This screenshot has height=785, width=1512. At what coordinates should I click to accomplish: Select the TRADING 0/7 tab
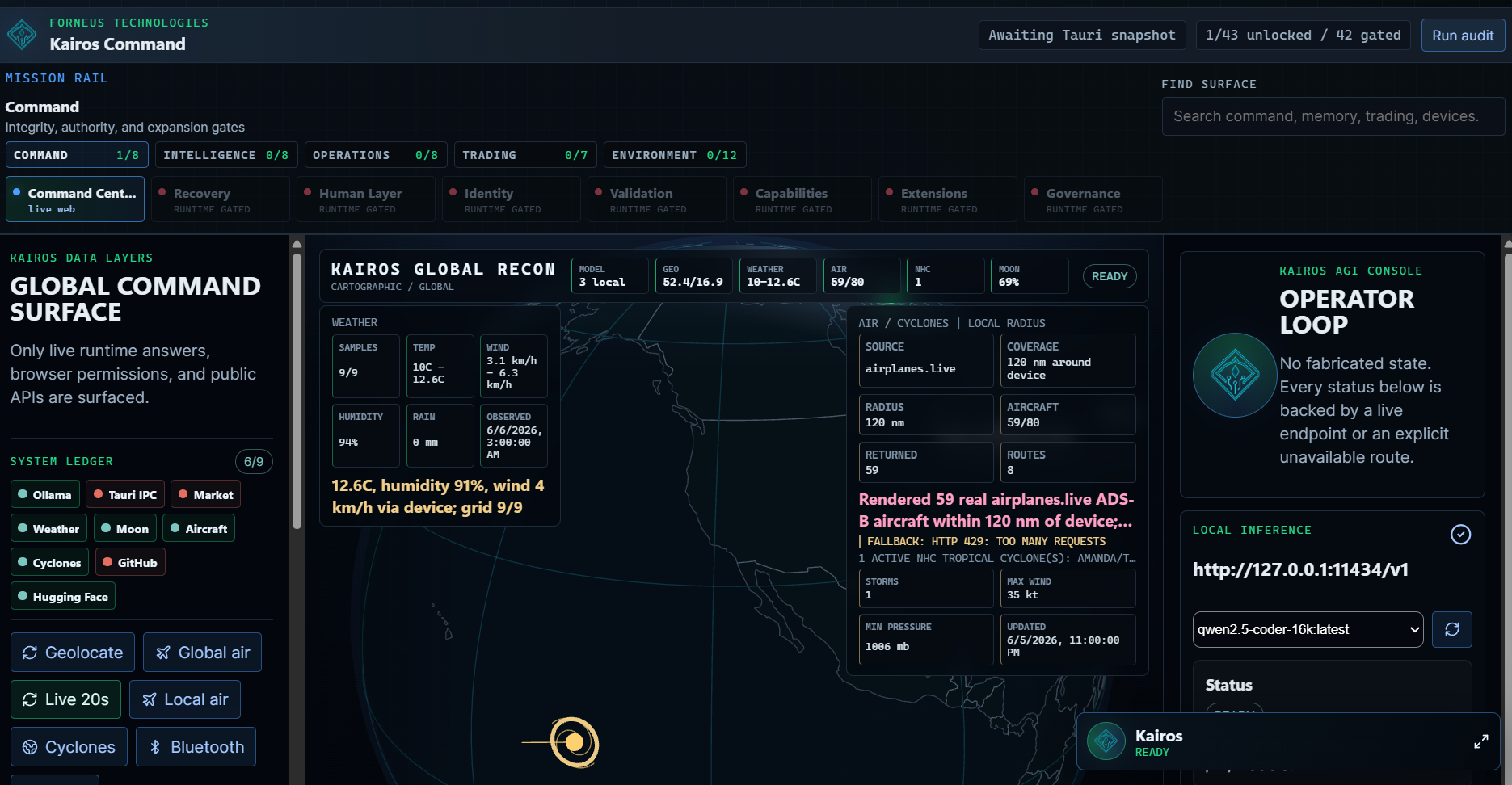pyautogui.click(x=525, y=155)
